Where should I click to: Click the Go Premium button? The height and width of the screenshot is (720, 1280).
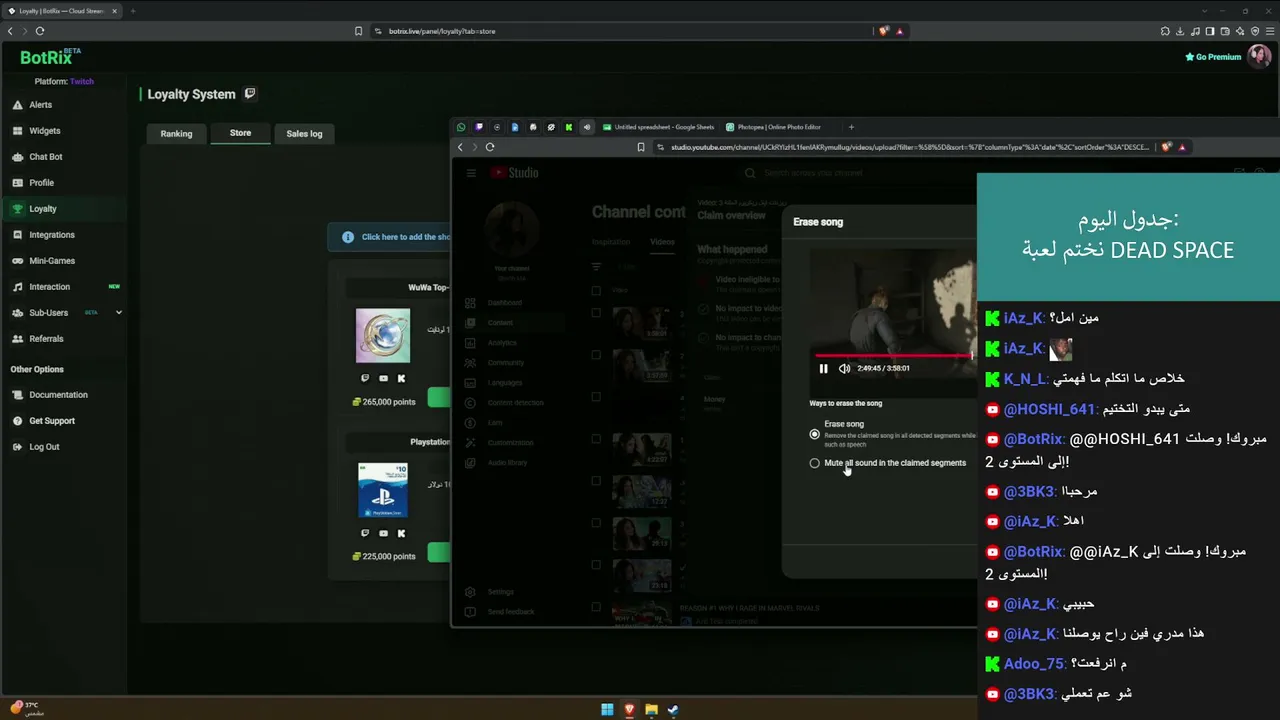point(1213,57)
